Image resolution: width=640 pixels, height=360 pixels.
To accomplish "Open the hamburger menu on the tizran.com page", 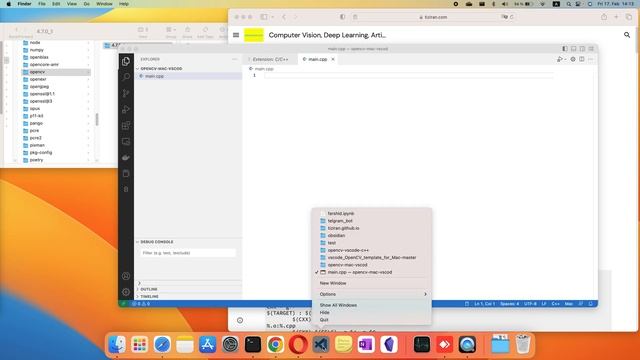I will [236, 35].
